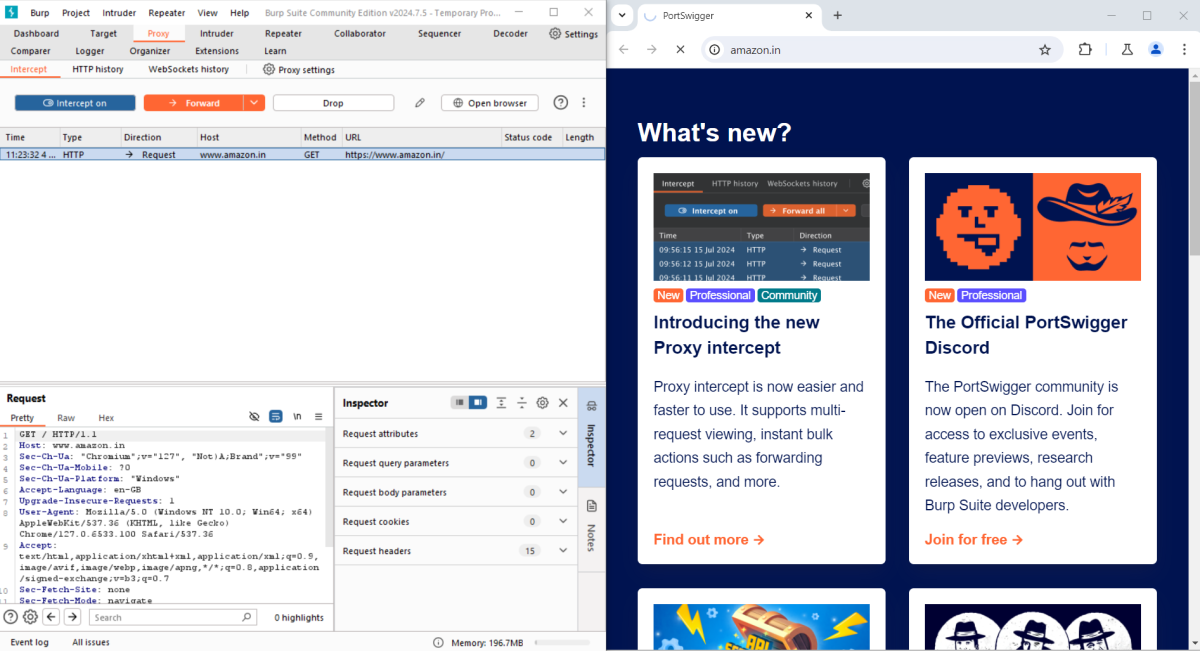Open Chrome profile avatar
The width and height of the screenshot is (1200, 651).
pos(1156,50)
